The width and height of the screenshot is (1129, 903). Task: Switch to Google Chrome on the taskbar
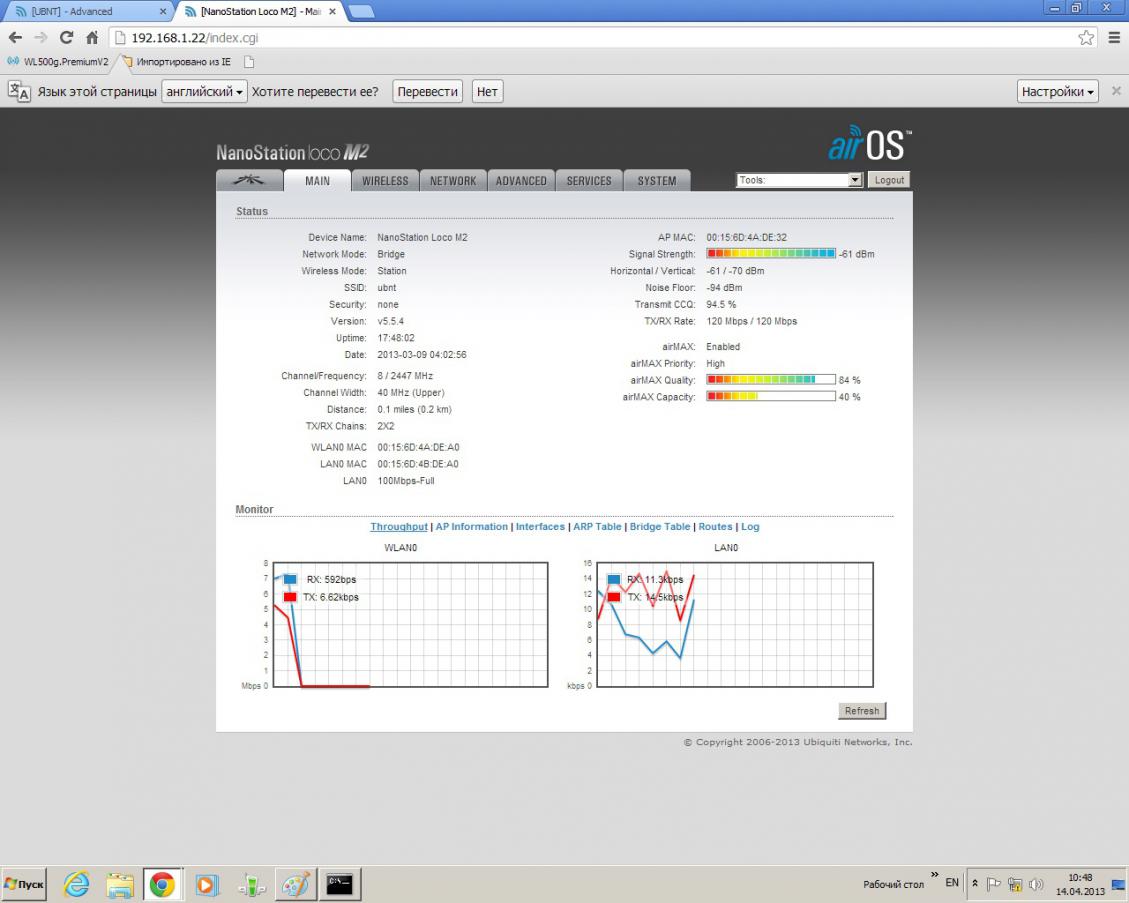click(x=163, y=884)
